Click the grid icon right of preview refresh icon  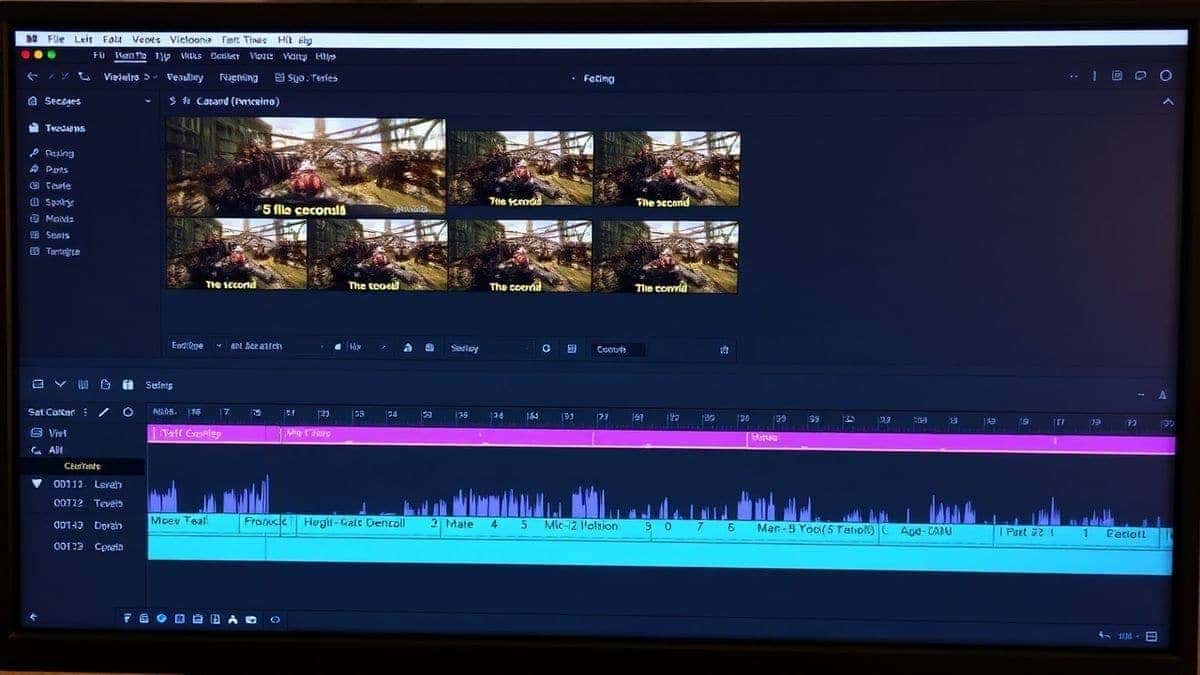(572, 348)
